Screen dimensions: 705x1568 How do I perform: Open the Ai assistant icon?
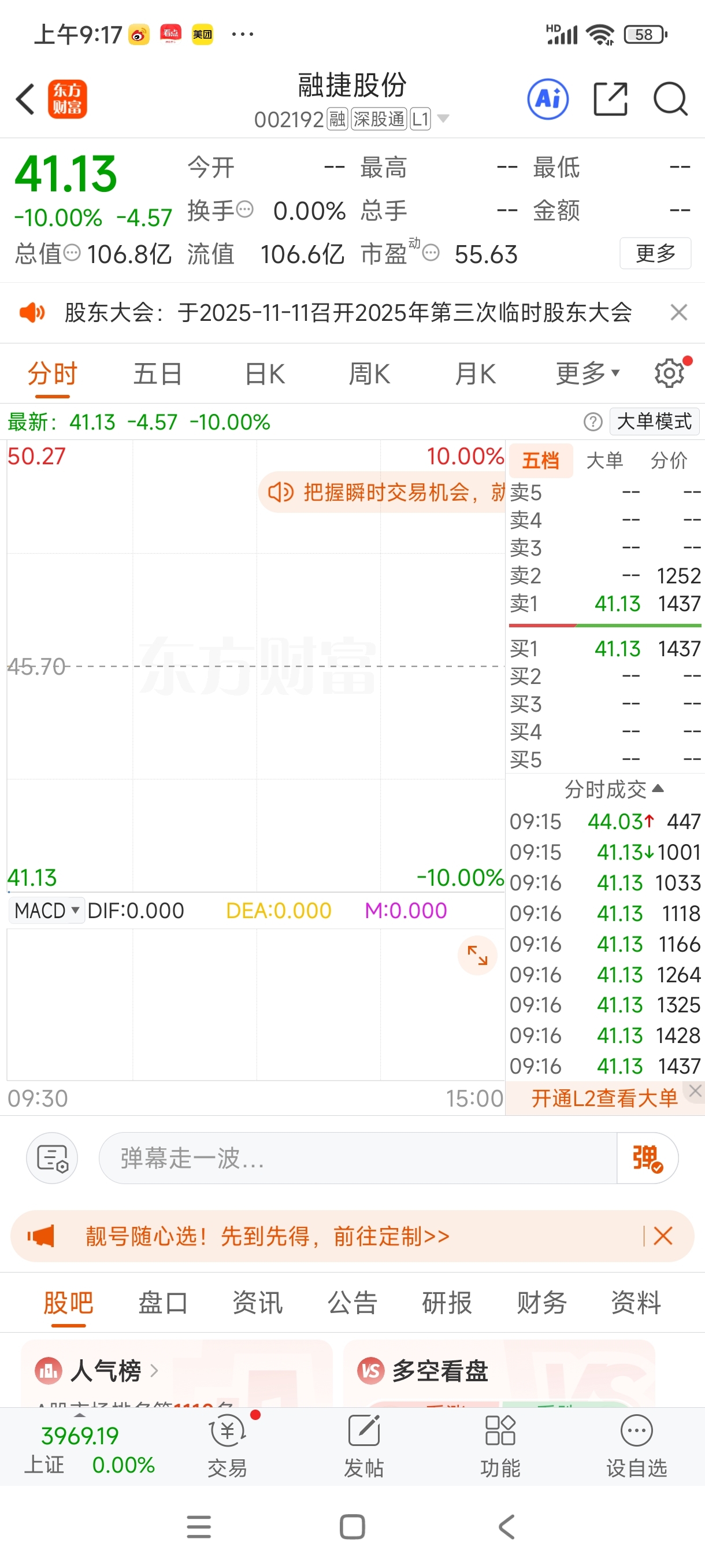(x=548, y=99)
